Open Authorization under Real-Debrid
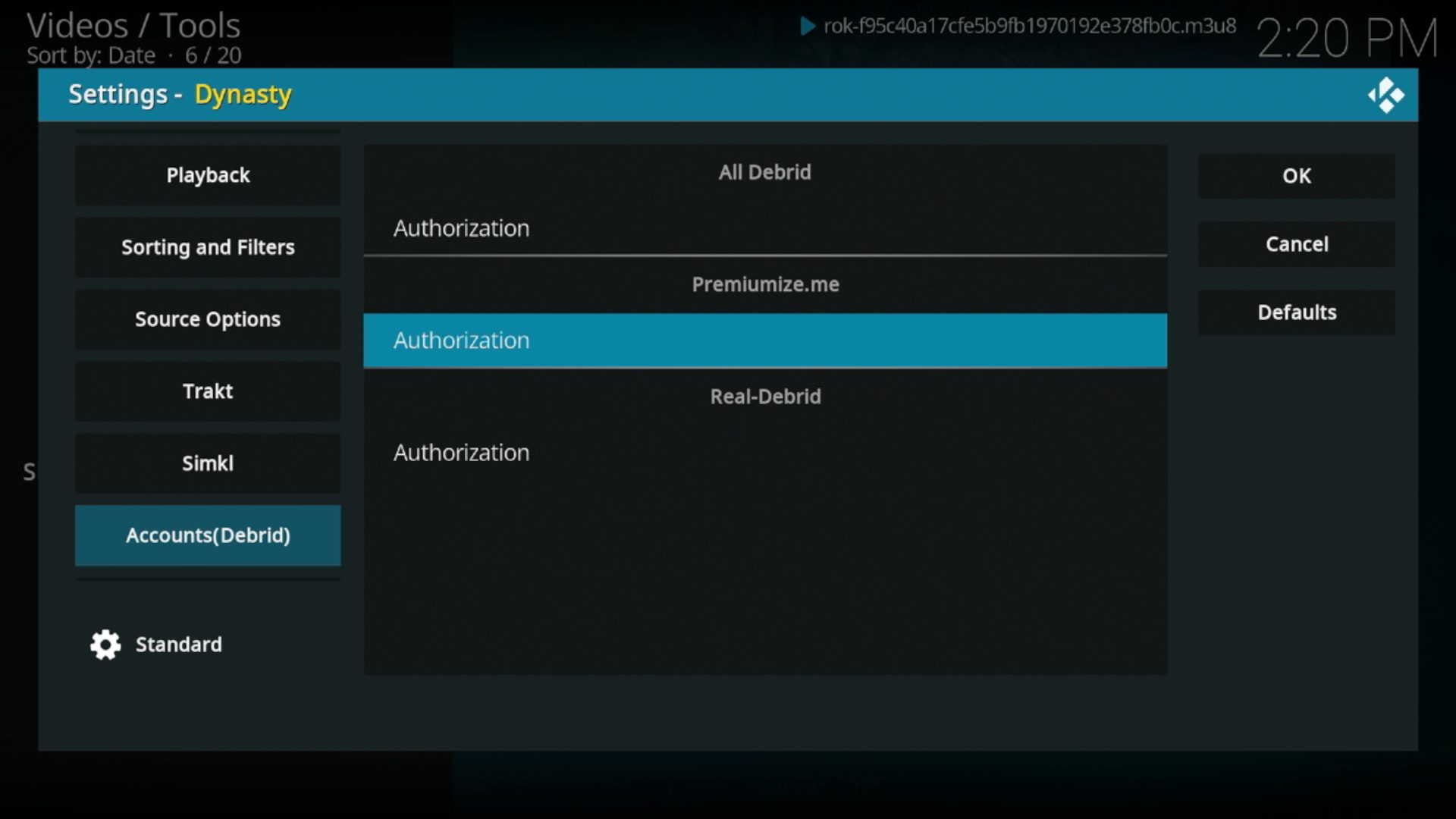1456x819 pixels. tap(765, 453)
